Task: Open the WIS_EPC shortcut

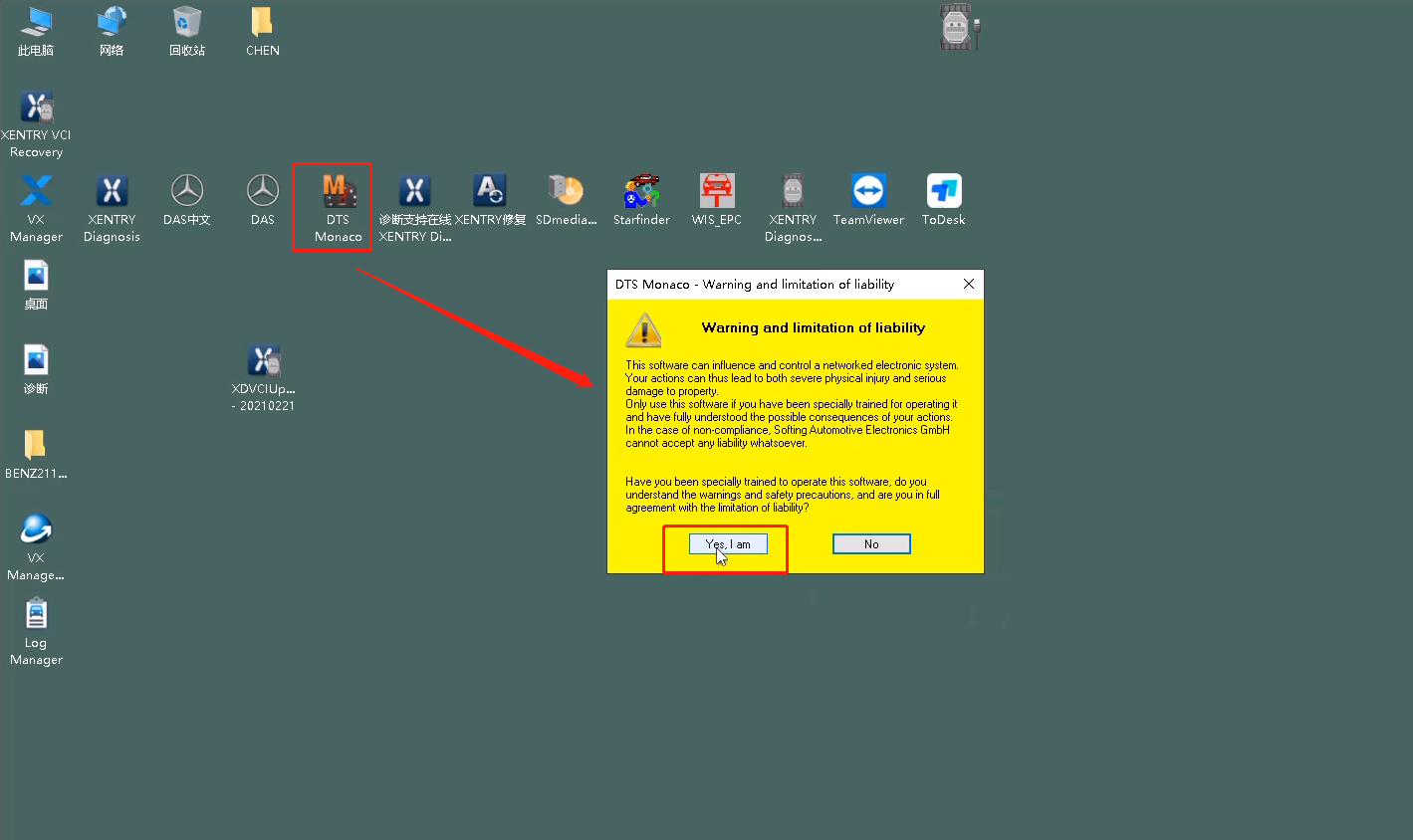Action: click(717, 200)
